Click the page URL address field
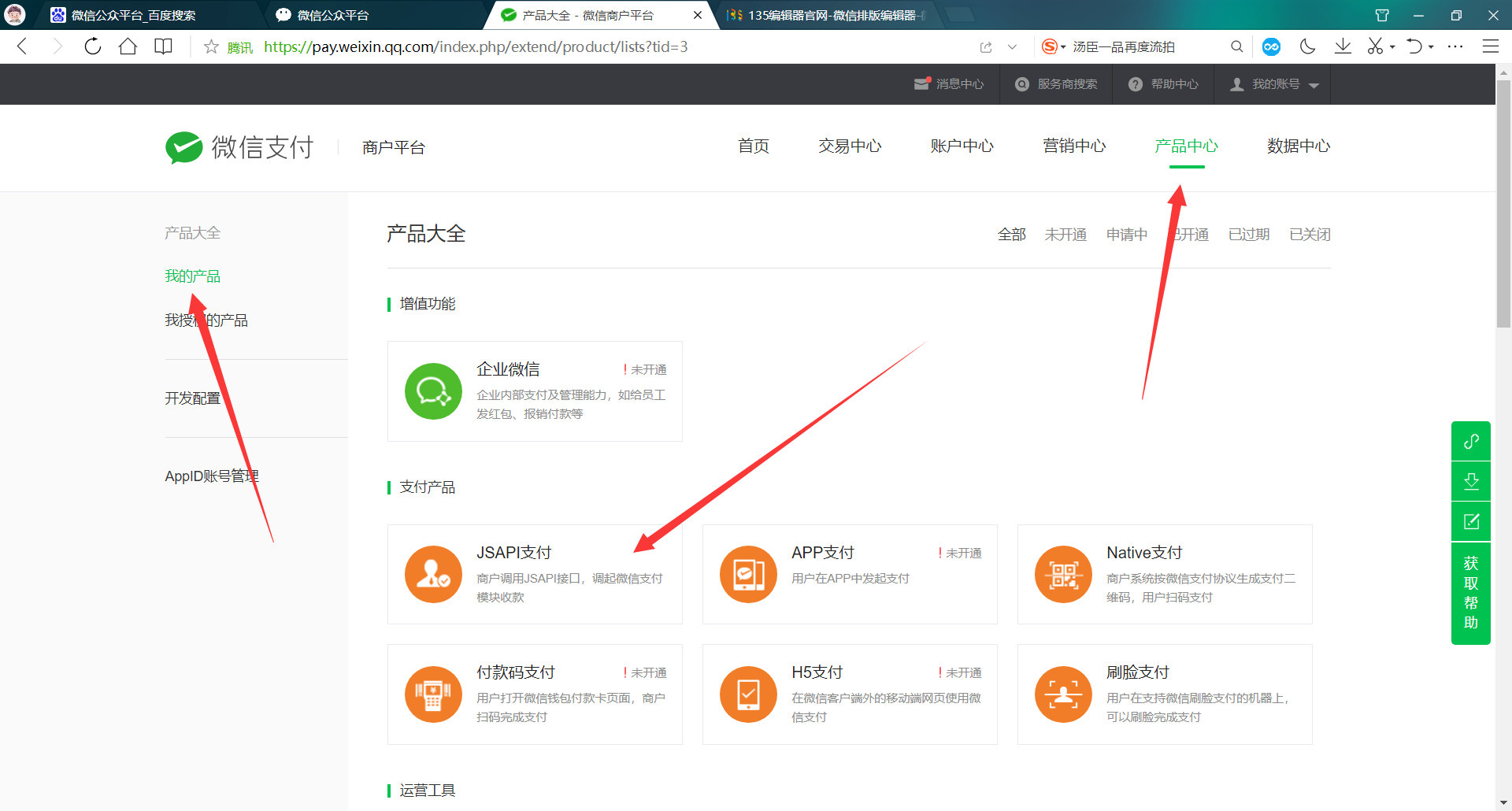 point(476,47)
